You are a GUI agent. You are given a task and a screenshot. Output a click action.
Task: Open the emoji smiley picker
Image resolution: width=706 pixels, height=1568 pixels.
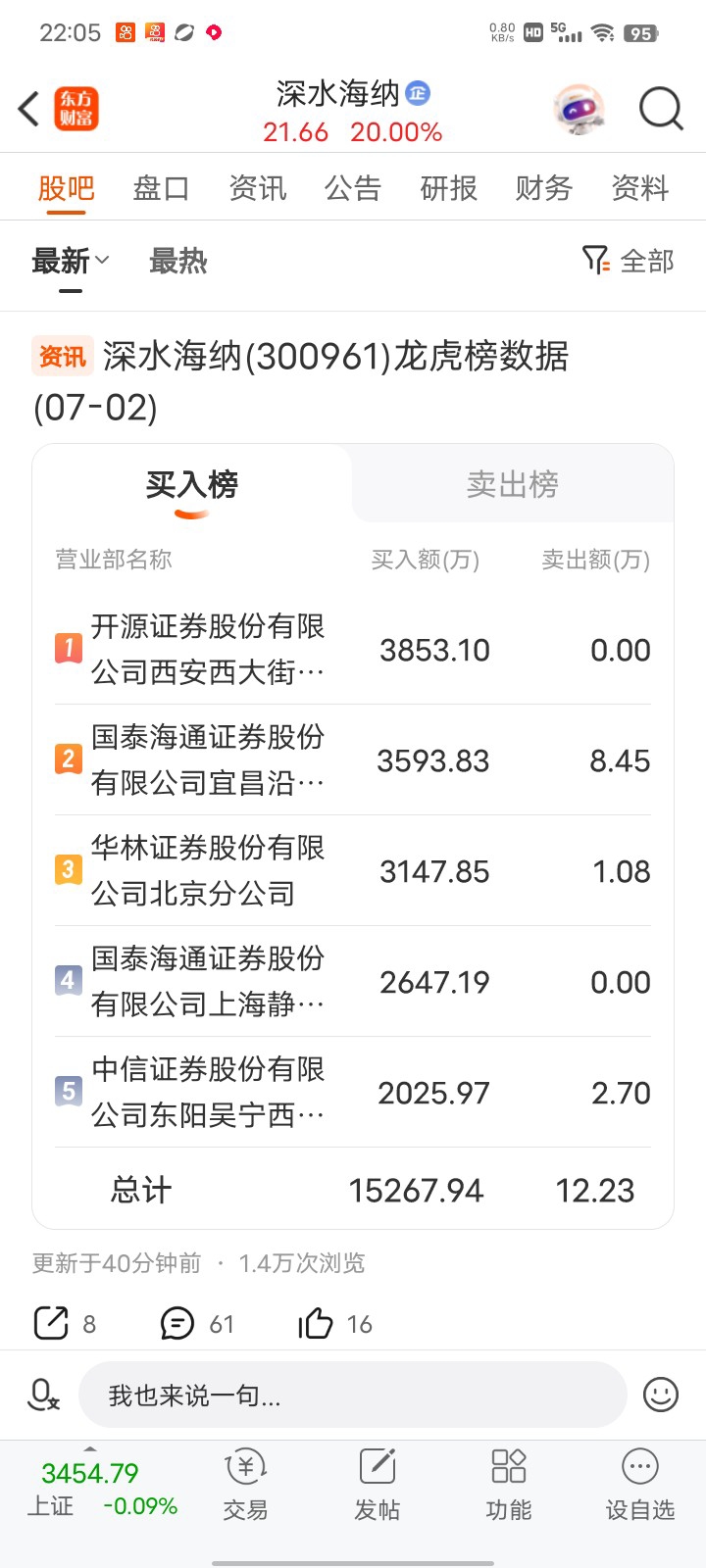click(661, 1394)
